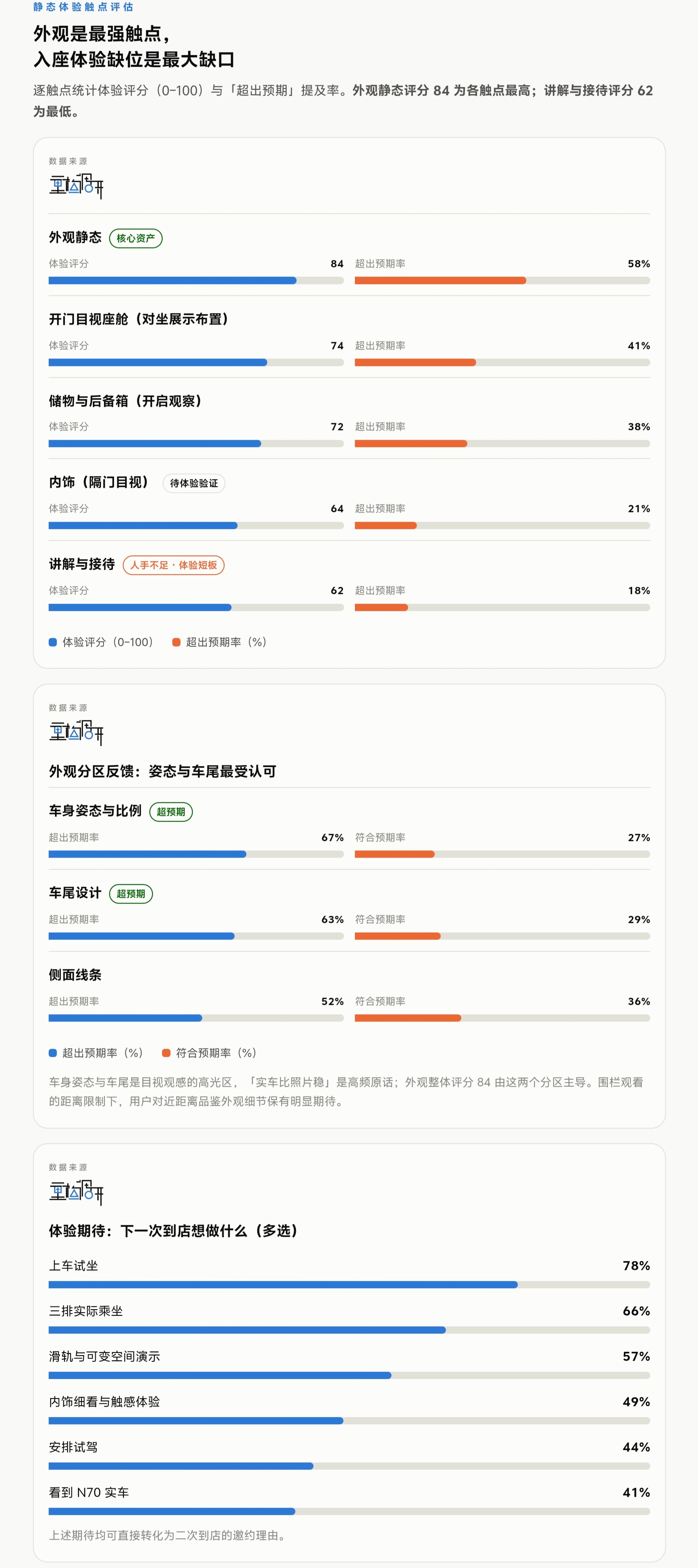Click the 看到 N70 实车 progress bar
The height and width of the screenshot is (1568, 698).
click(349, 1511)
